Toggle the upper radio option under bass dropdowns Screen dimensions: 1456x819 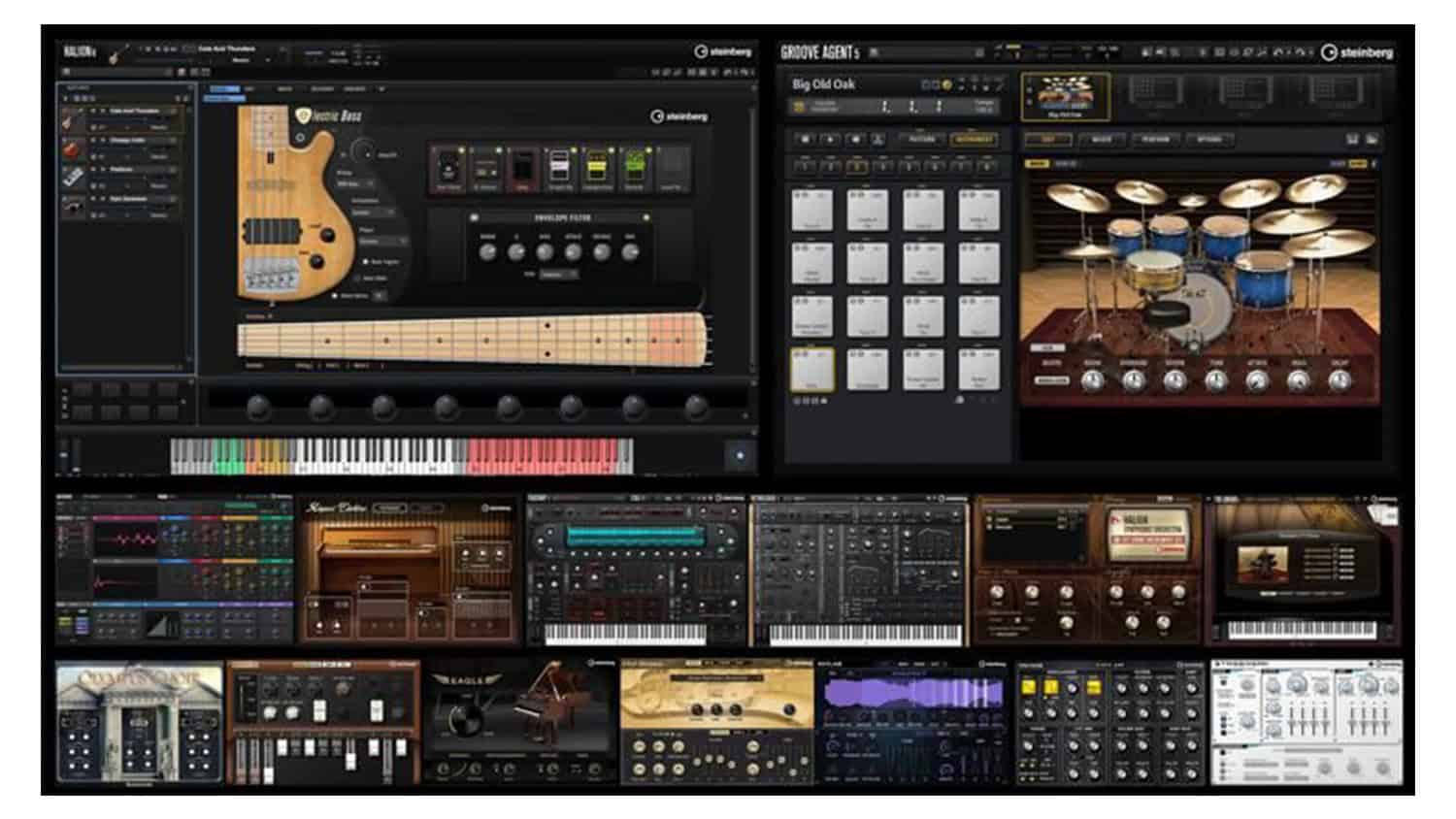366,262
